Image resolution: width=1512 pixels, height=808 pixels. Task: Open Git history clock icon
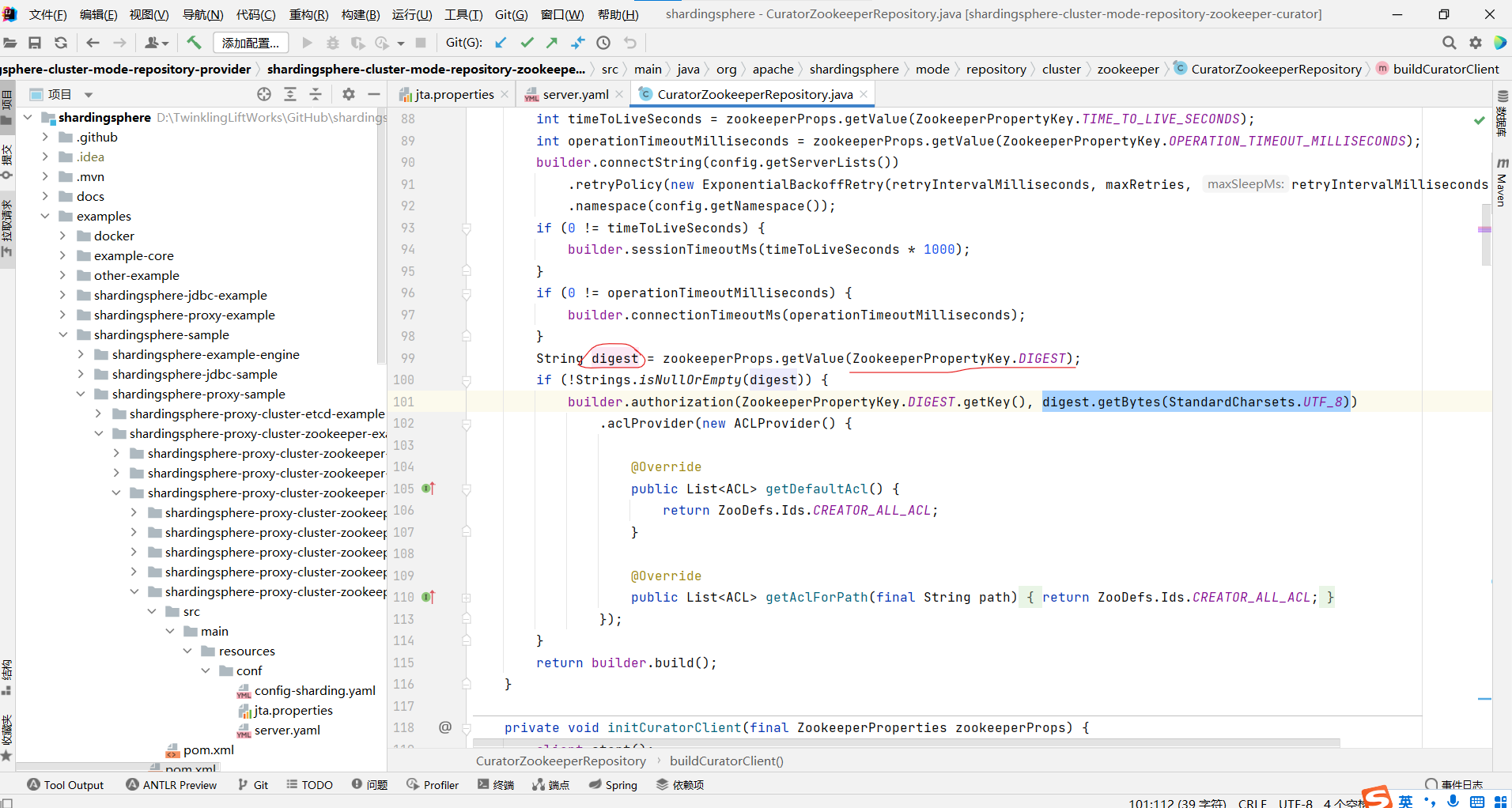coord(603,43)
